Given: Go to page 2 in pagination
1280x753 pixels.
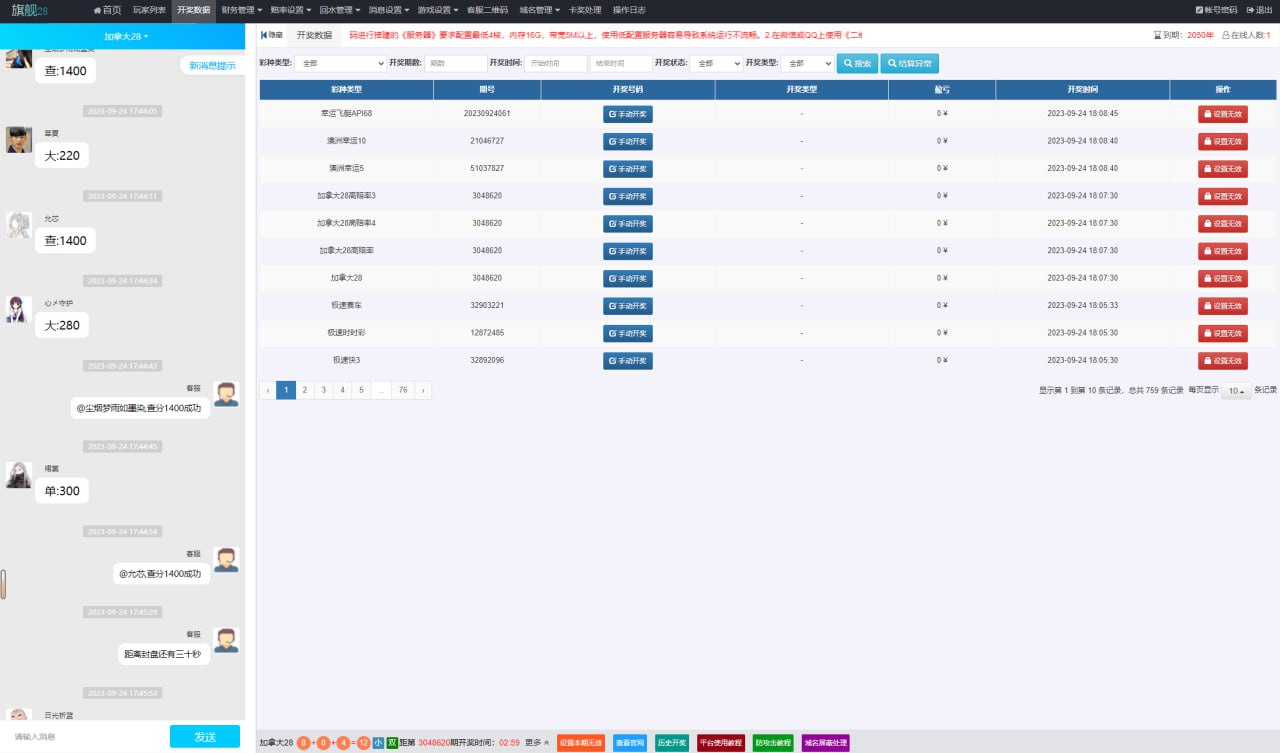Looking at the screenshot, I should (x=305, y=390).
